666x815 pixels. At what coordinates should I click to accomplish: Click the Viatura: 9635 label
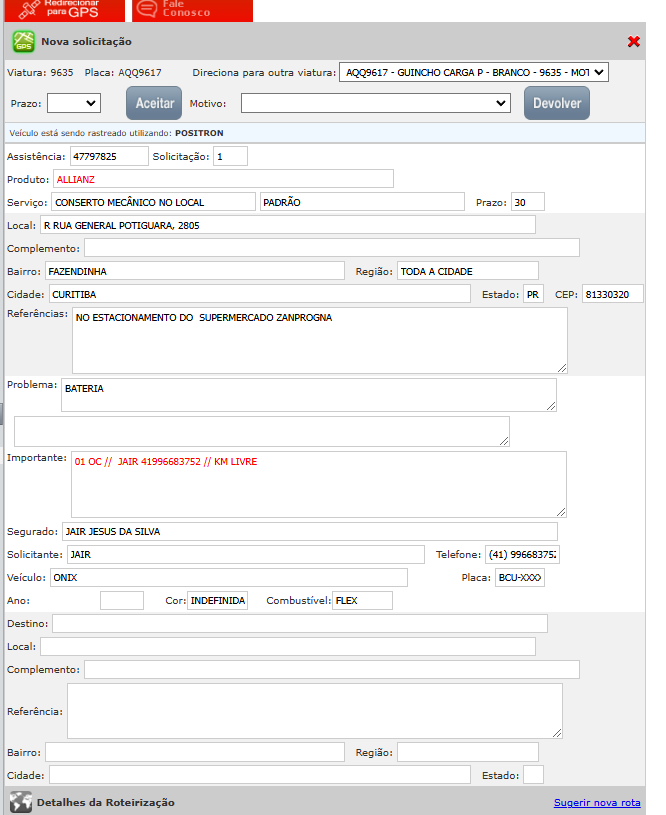click(x=40, y=73)
